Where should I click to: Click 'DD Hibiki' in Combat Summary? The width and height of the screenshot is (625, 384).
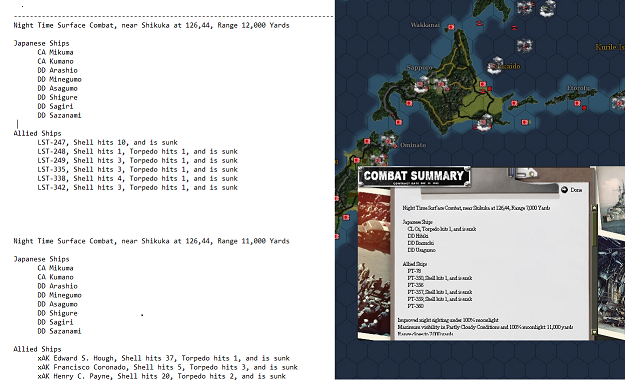point(418,236)
